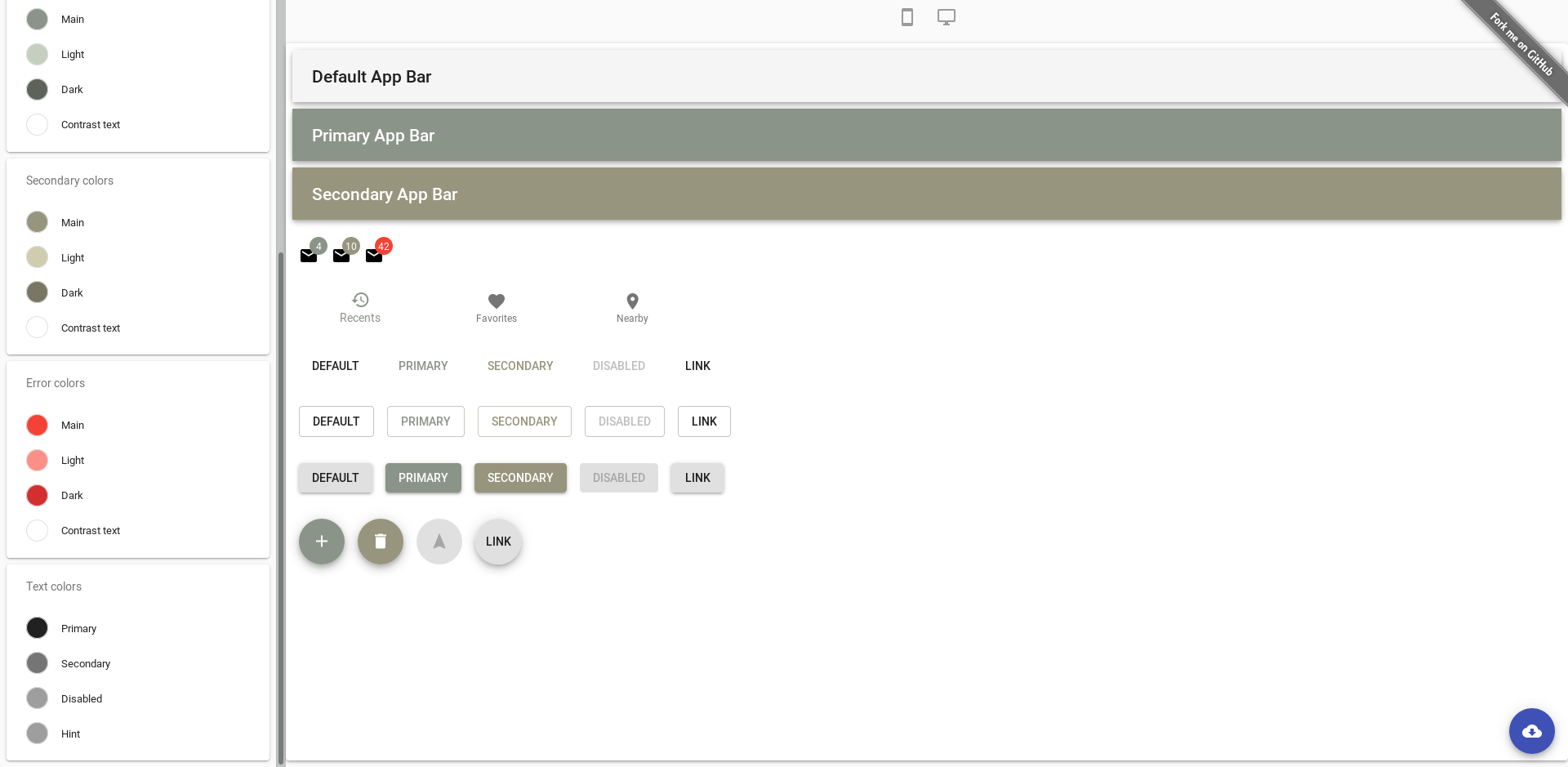
Task: Select Nearby in the bottom navigation
Action: (x=631, y=308)
